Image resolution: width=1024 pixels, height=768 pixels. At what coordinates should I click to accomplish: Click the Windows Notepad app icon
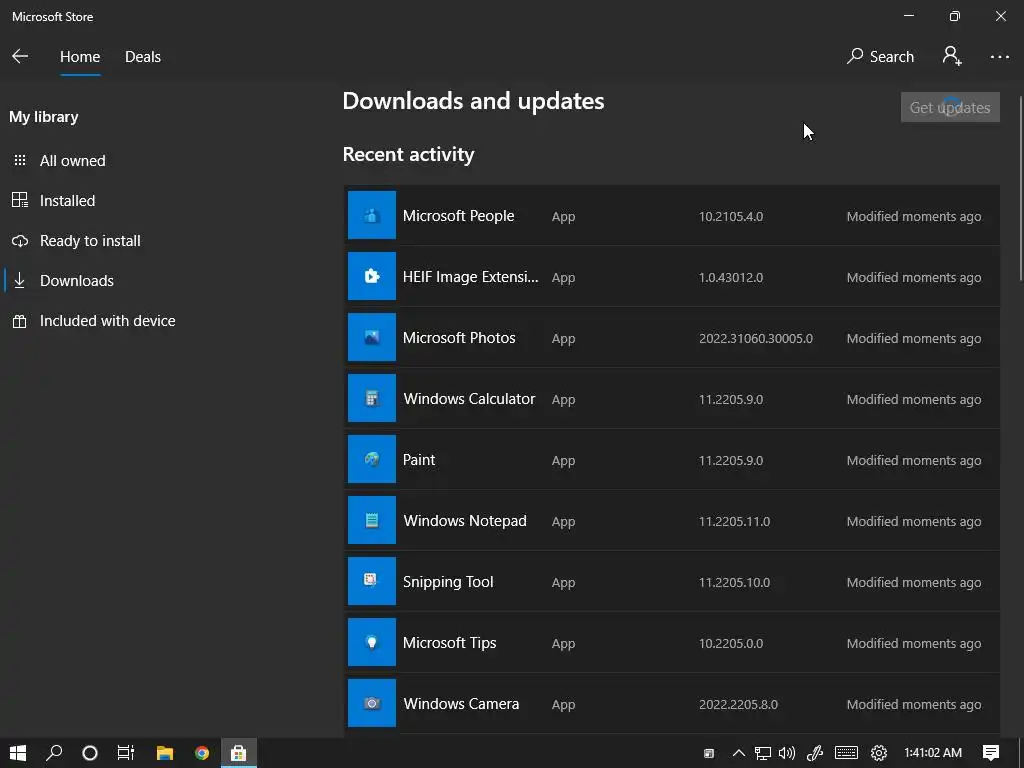[372, 520]
